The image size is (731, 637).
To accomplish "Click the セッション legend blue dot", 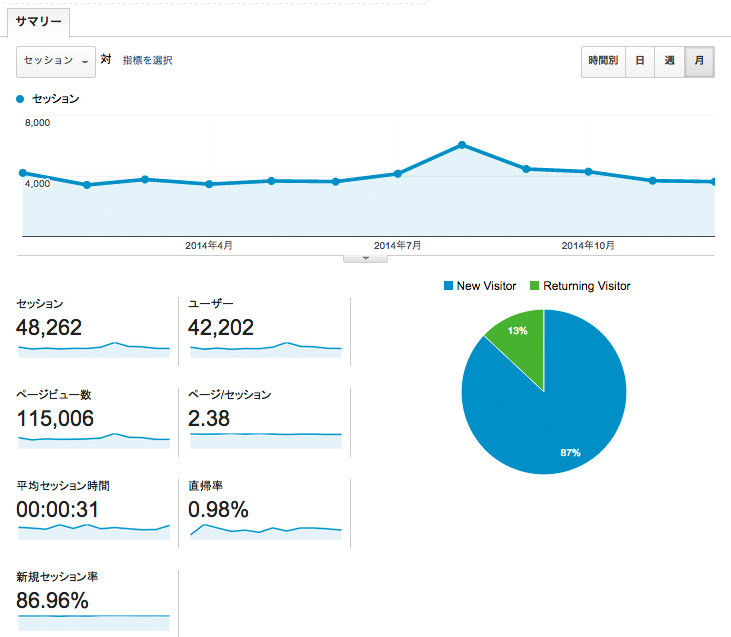I will click(20, 99).
